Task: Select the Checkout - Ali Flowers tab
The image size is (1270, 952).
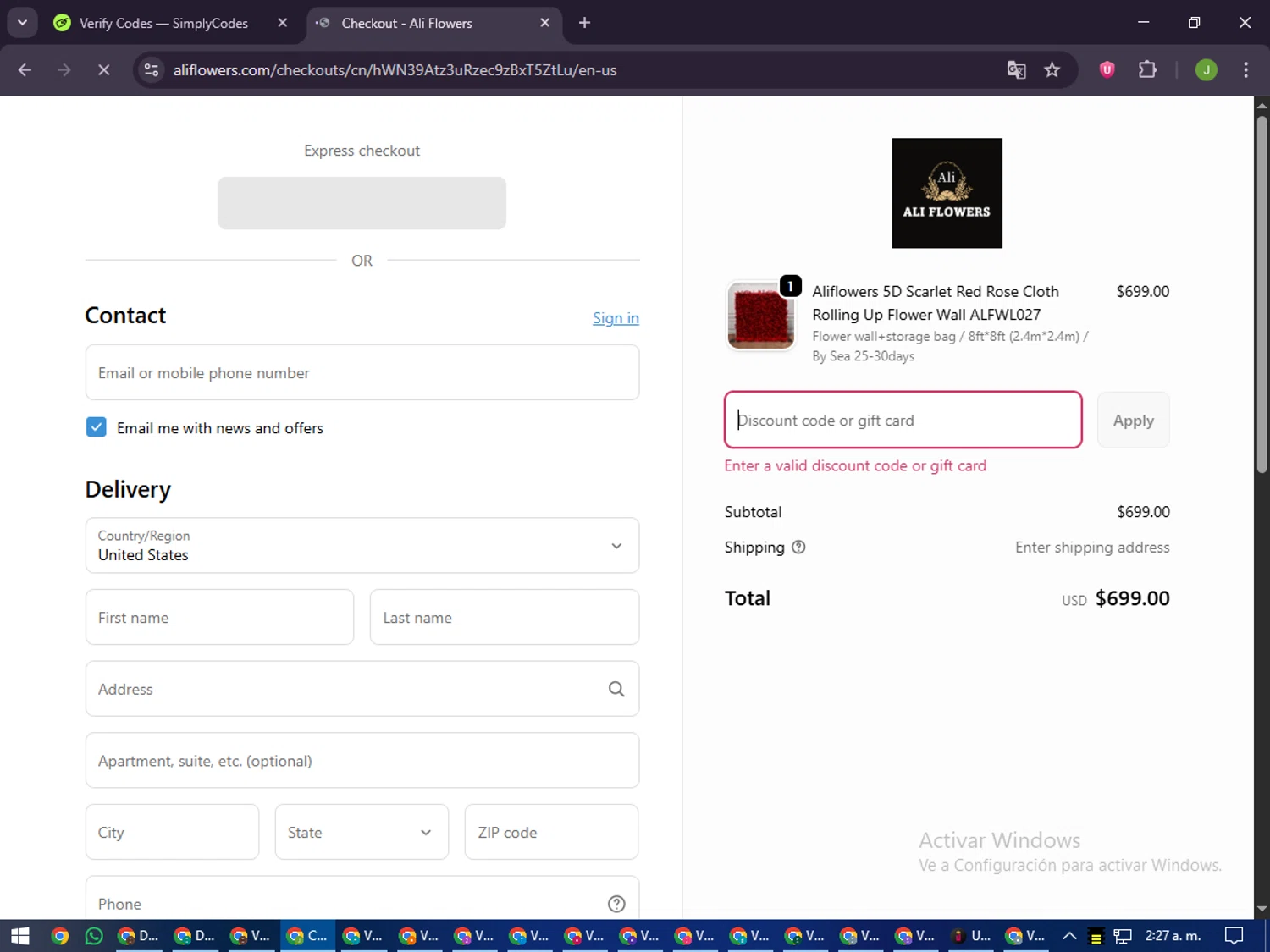Action: pos(406,23)
